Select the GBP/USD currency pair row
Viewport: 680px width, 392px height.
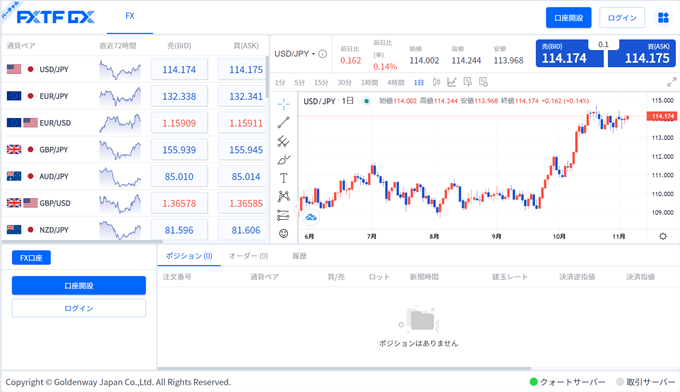tap(134, 203)
